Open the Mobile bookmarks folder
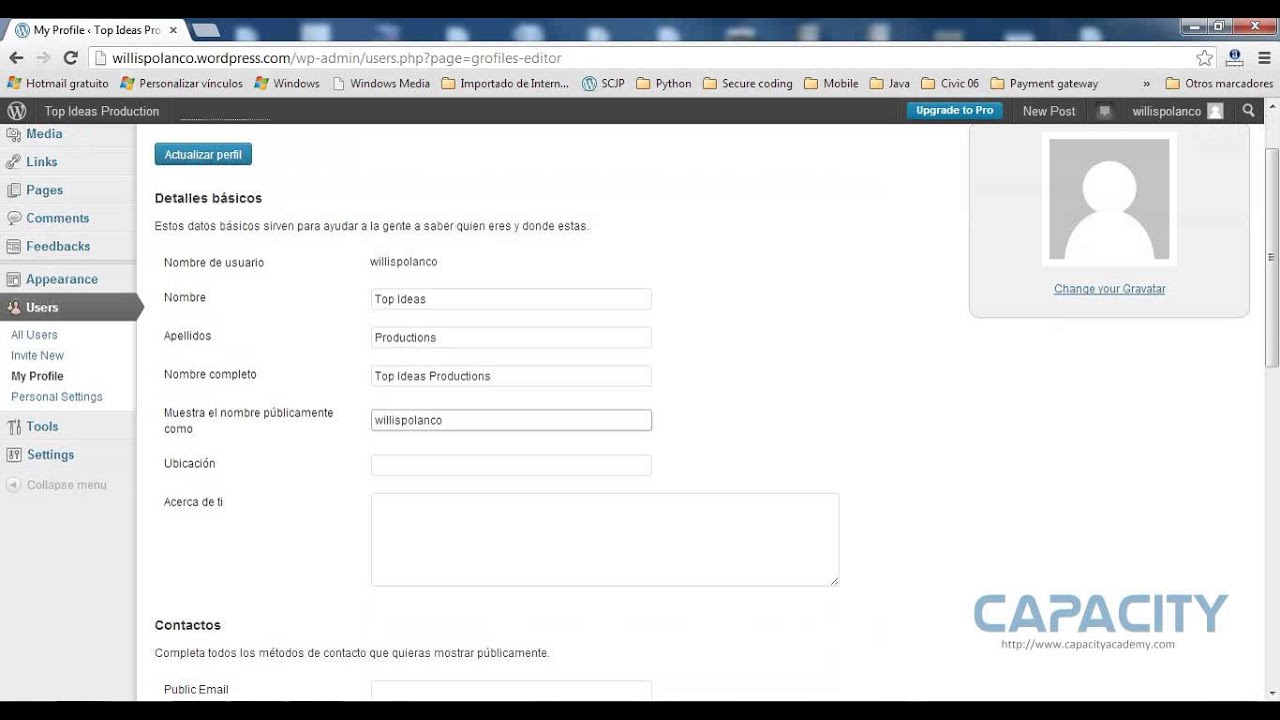 (x=831, y=84)
